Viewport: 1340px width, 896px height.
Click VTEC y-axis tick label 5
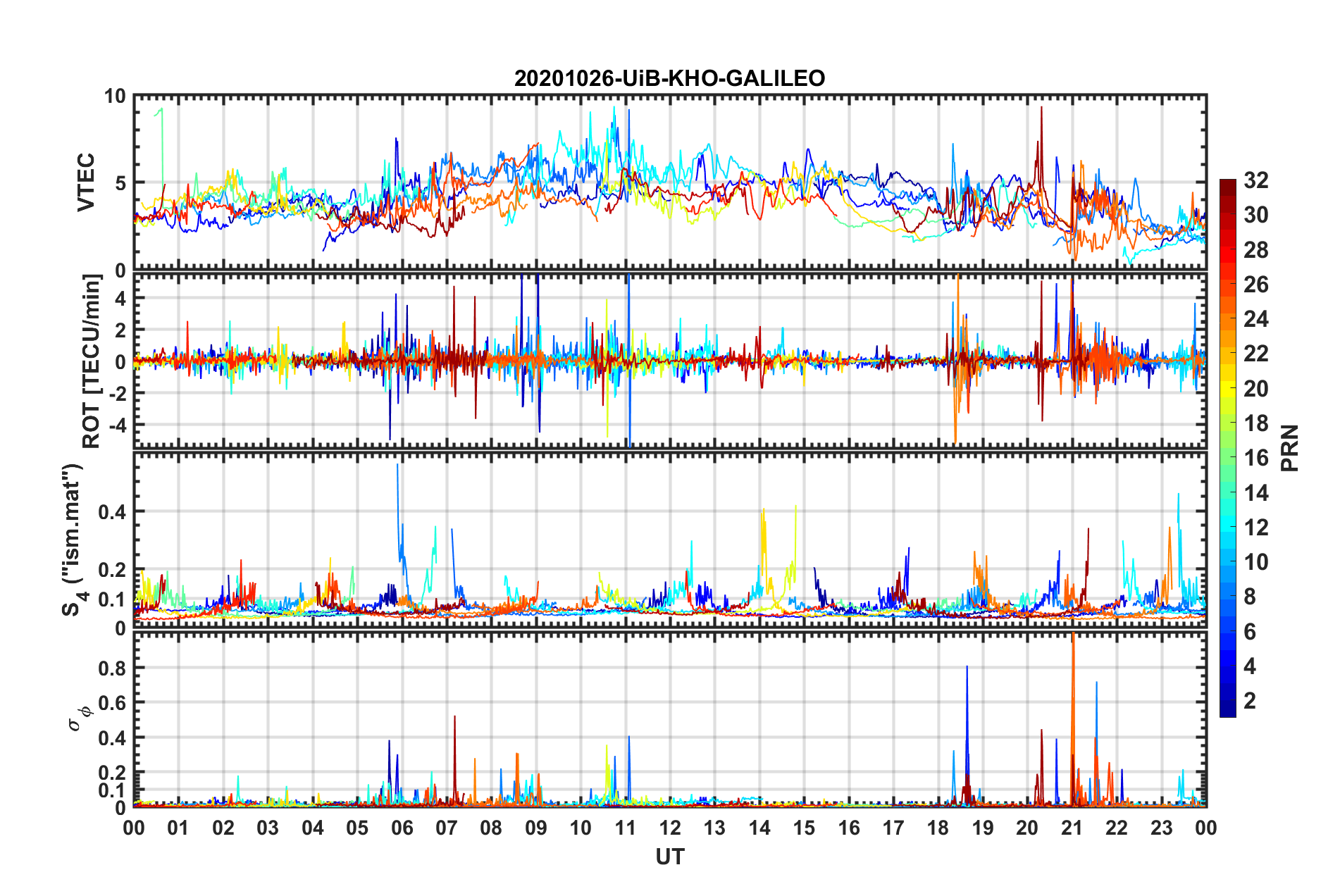(x=120, y=183)
